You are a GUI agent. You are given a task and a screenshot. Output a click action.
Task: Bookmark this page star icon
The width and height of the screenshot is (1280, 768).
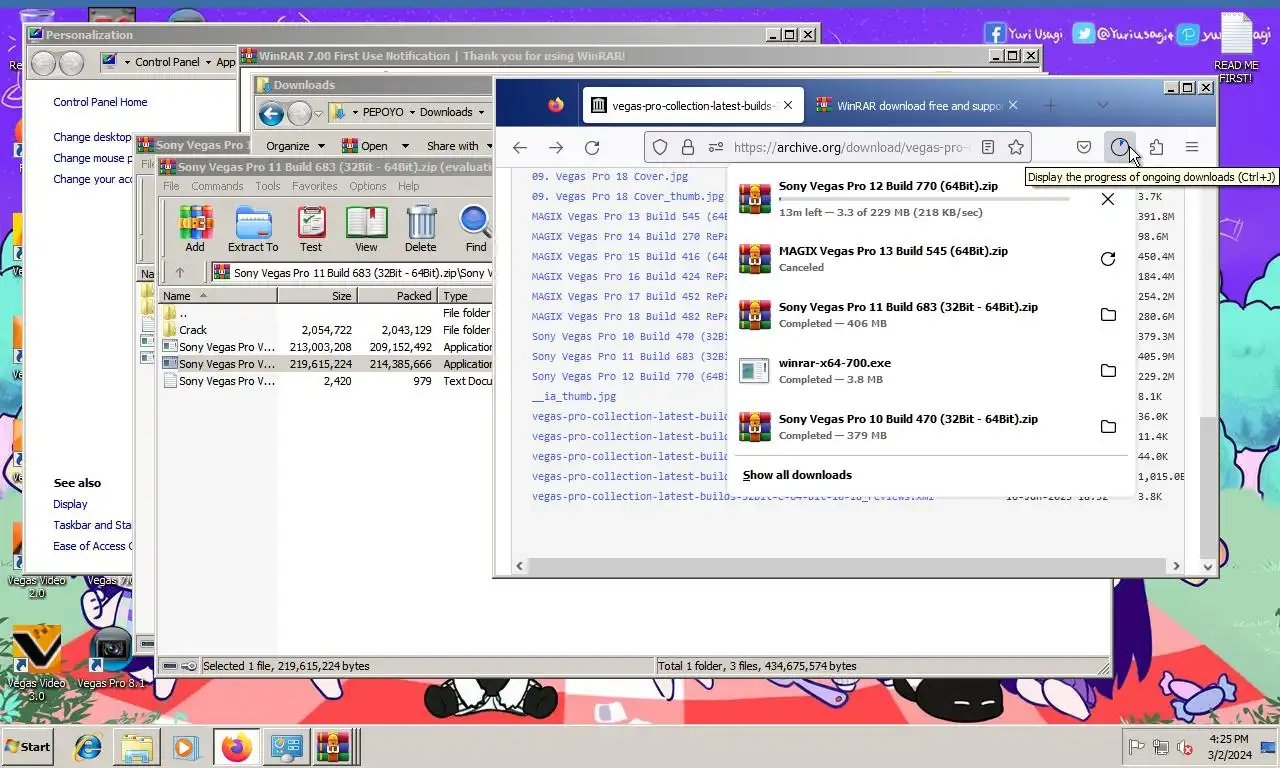pyautogui.click(x=1016, y=147)
